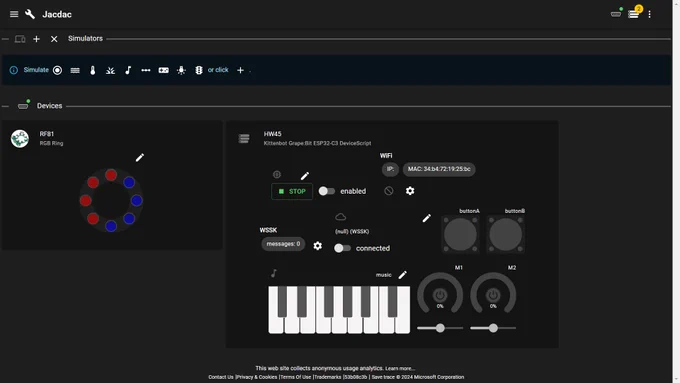Open the Contact Us link

click(221, 377)
